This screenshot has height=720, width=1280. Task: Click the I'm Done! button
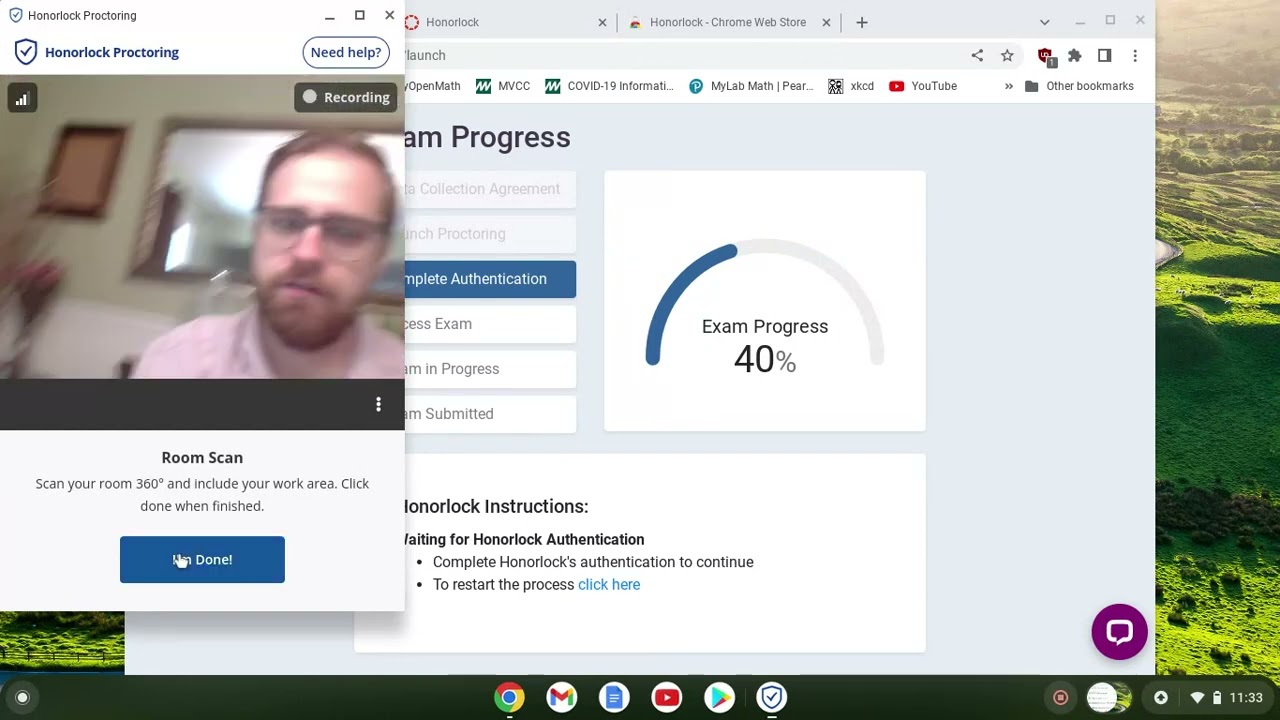tap(202, 560)
